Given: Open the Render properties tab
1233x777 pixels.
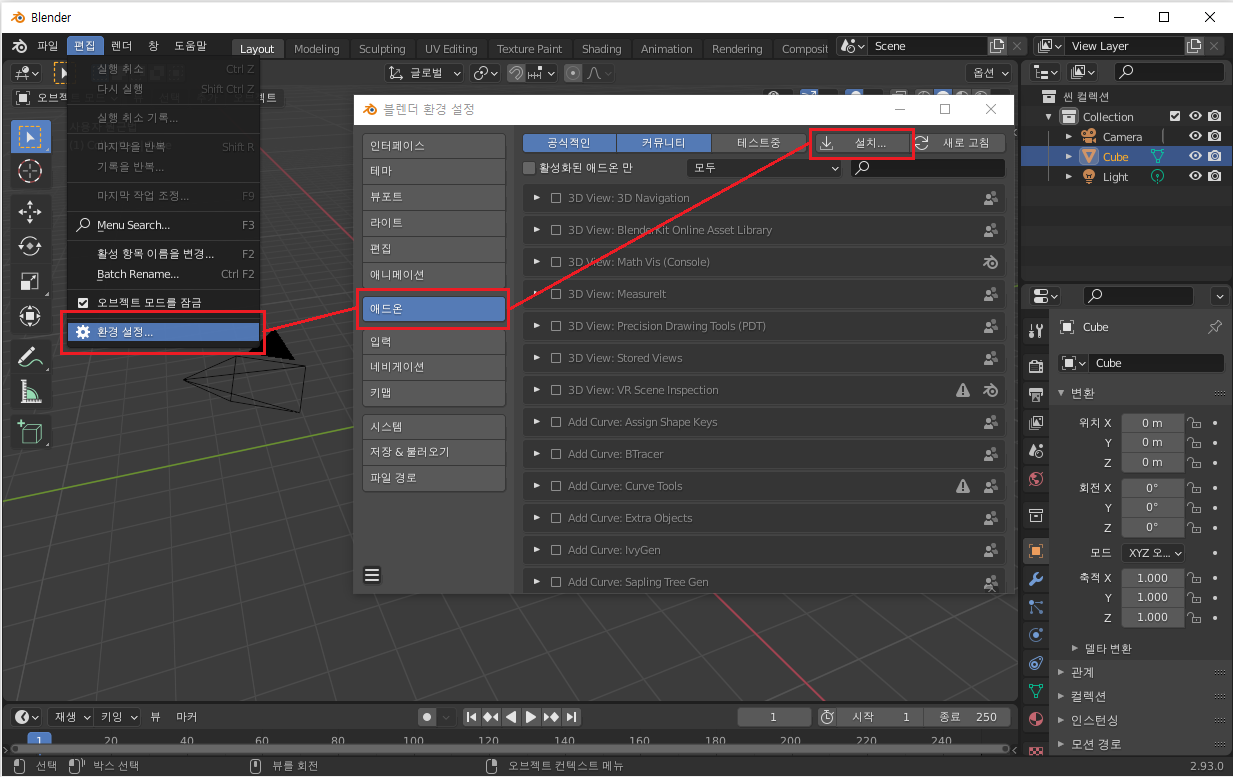Looking at the screenshot, I should tap(1036, 366).
